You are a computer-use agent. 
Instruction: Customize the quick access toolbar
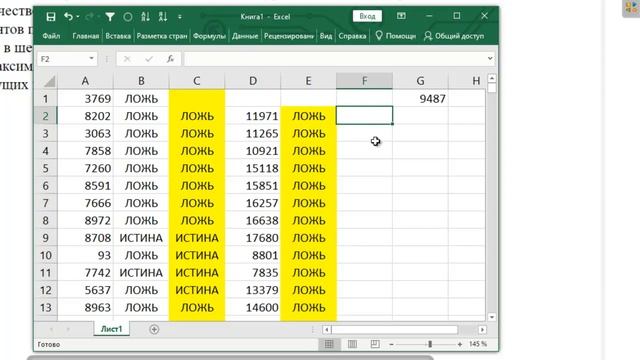(x=180, y=17)
